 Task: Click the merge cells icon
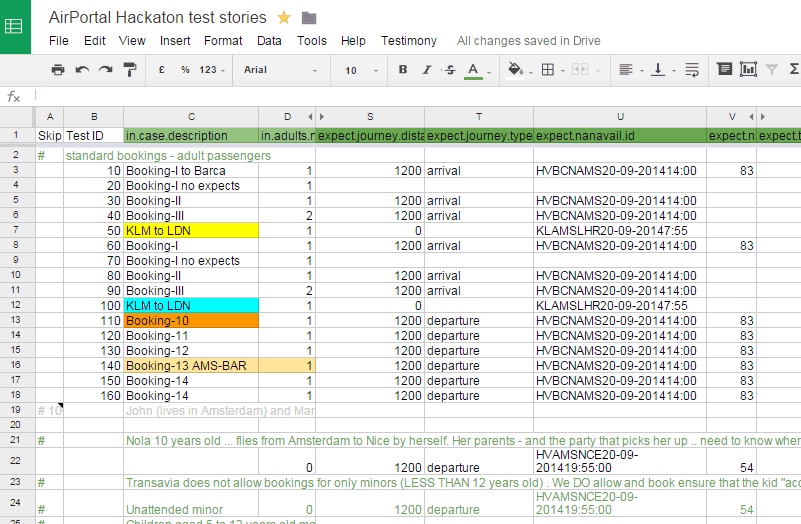[580, 69]
